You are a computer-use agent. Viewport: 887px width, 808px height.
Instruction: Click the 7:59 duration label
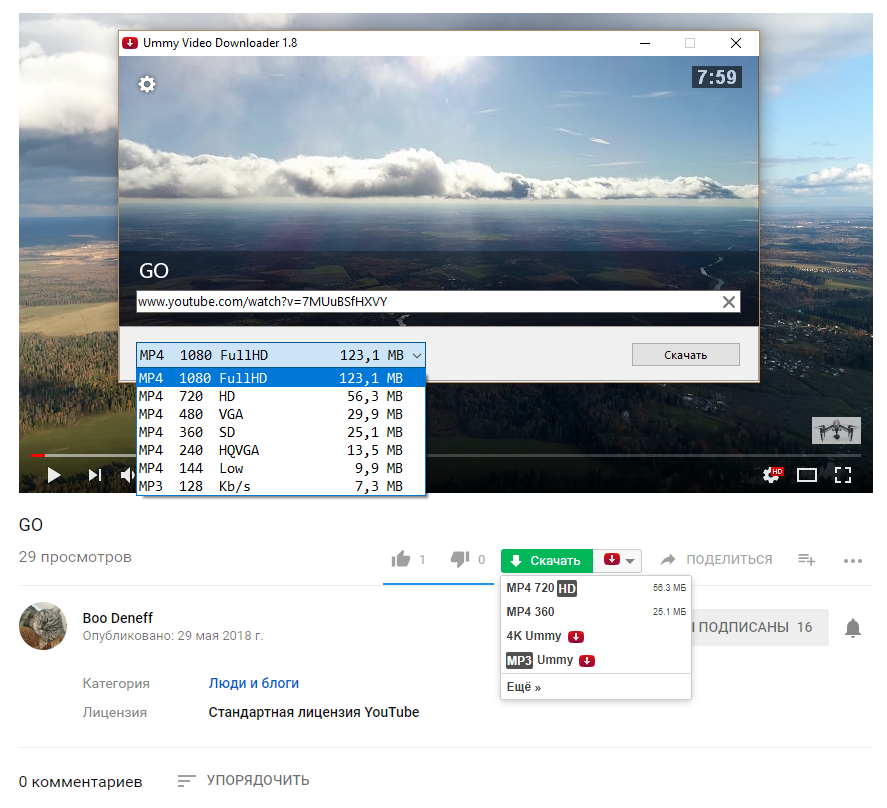[717, 77]
